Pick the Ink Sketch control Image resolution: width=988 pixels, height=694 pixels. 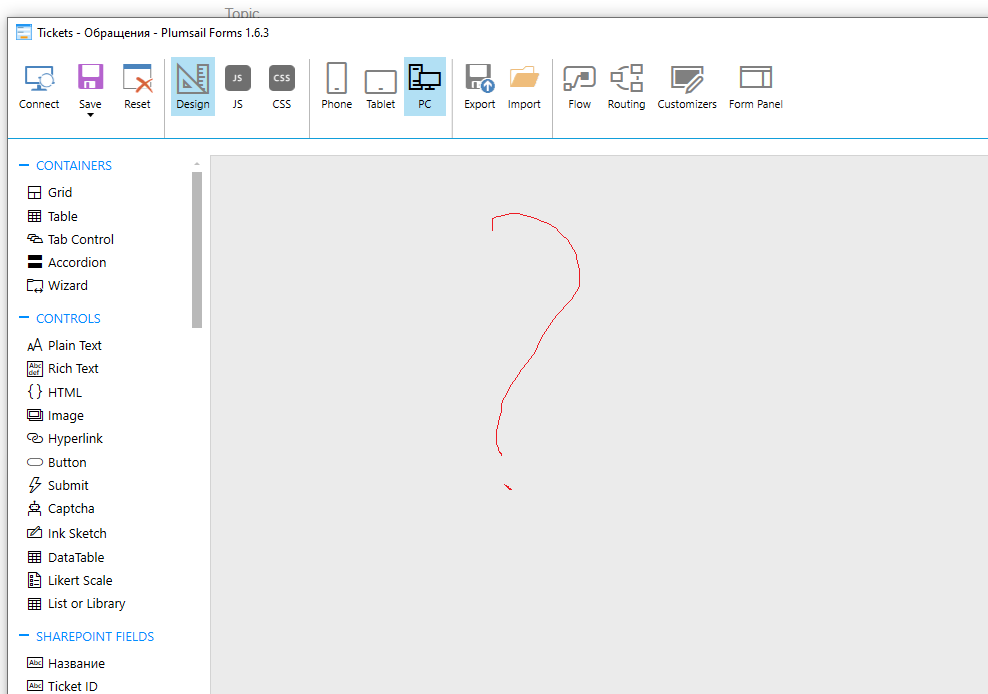coord(67,533)
